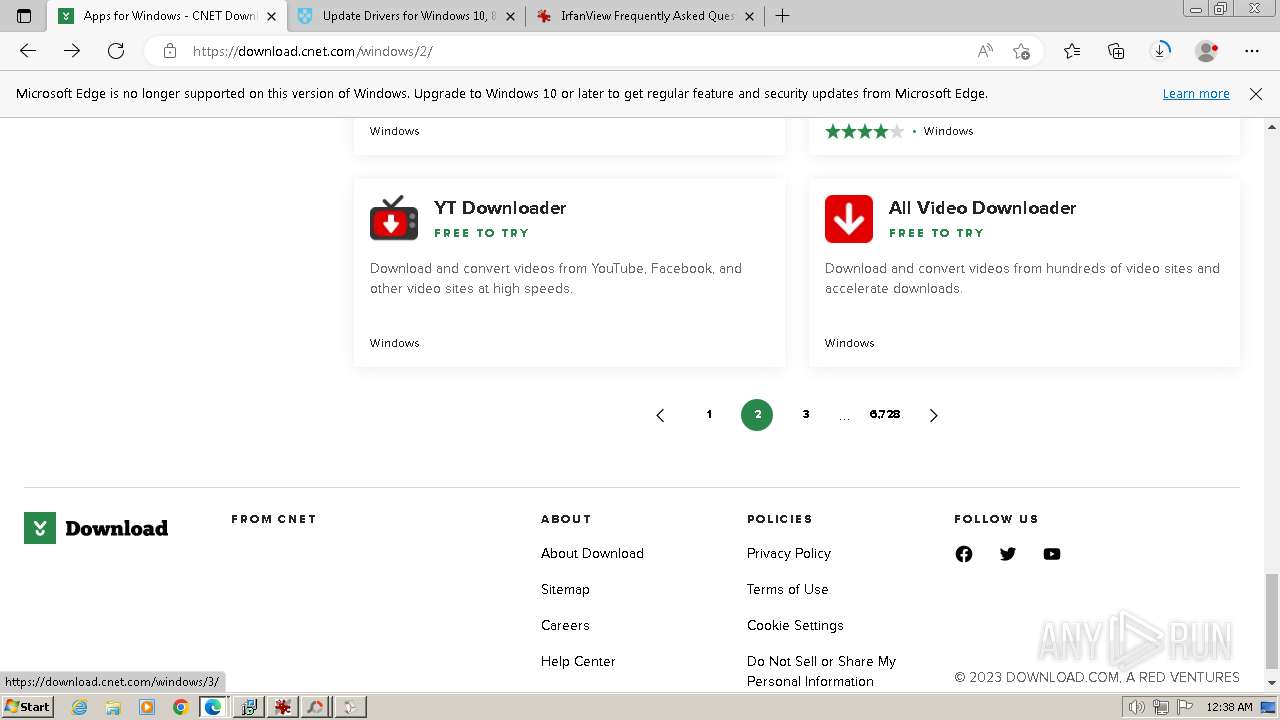Dismiss the Edge unsupported notification bar
Screen dimensions: 1280x720
1256,94
